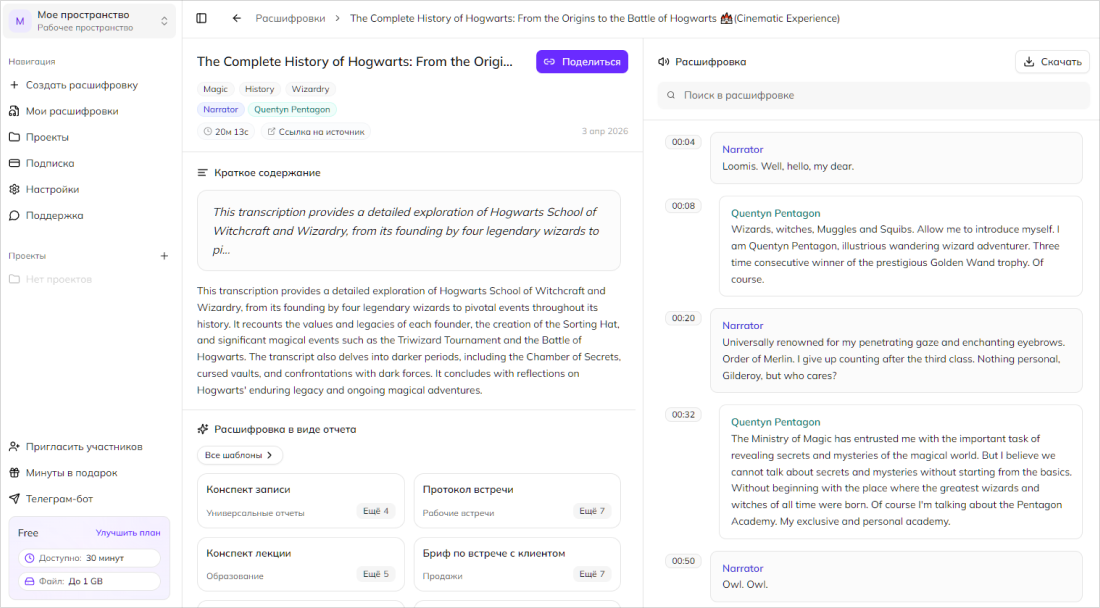Viewport: 1100px width, 608px height.
Task: Click the back arrow icon
Action: coord(237,18)
